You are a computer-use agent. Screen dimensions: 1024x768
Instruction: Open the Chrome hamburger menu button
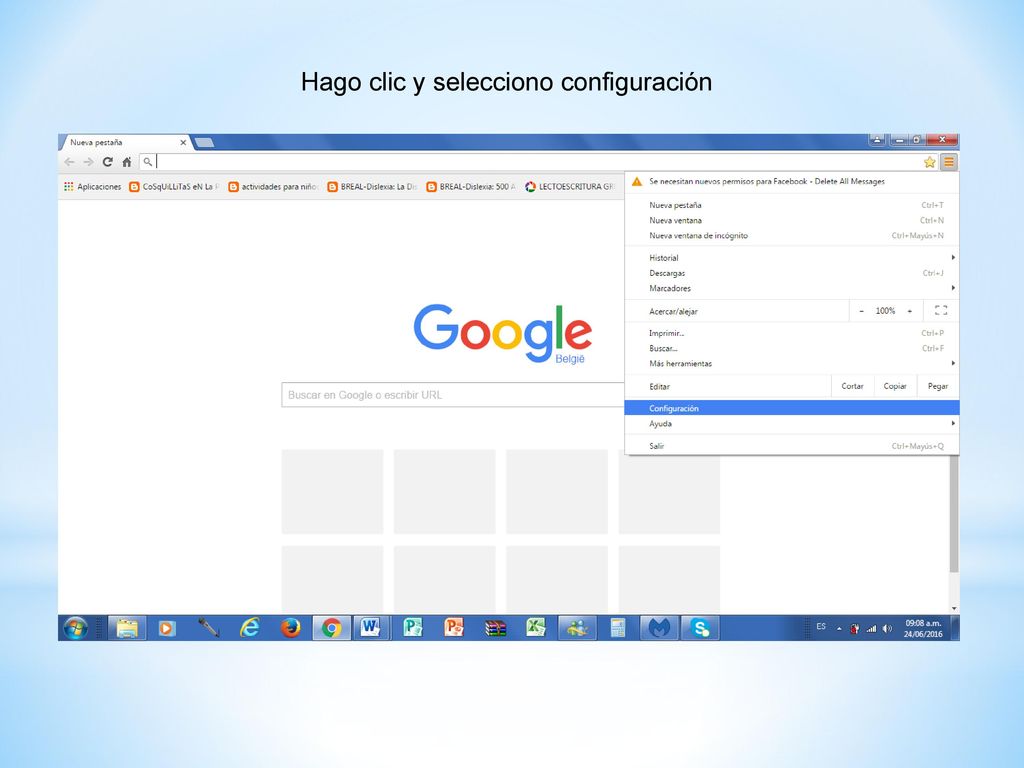click(x=948, y=162)
